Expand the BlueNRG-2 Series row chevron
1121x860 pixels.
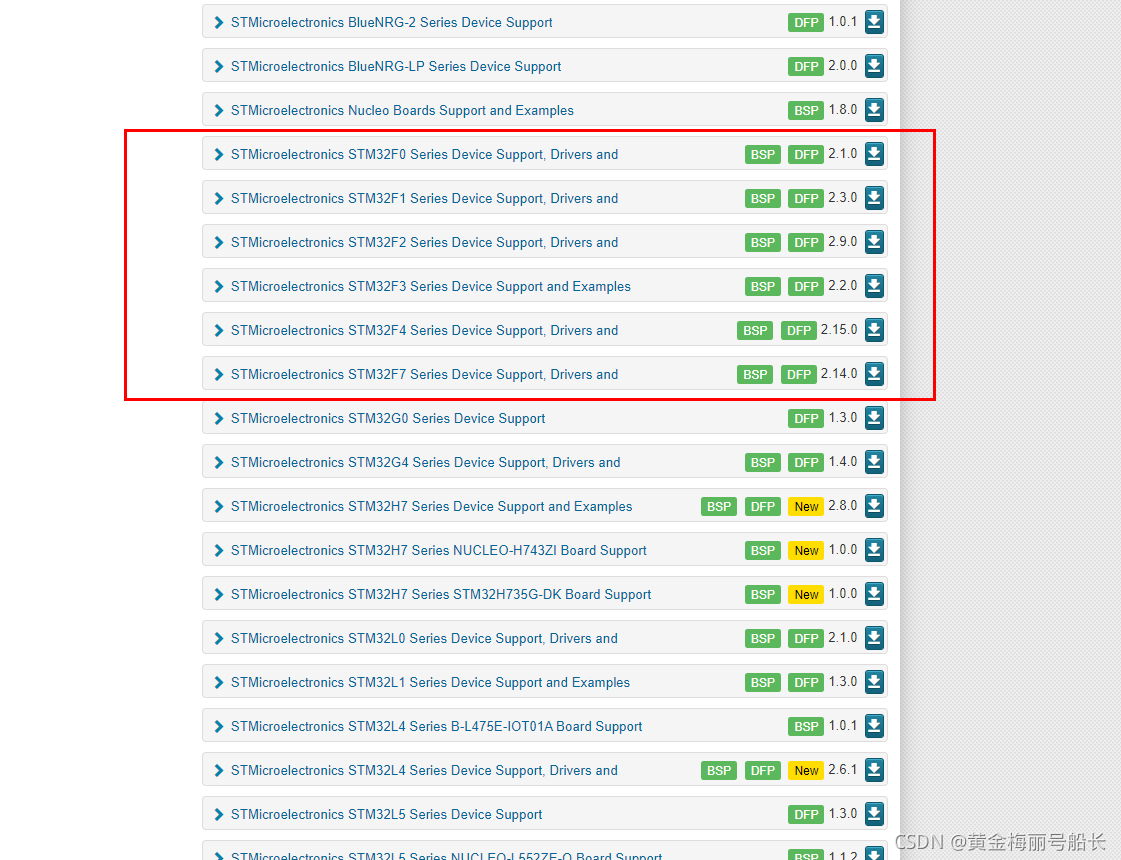[x=219, y=23]
